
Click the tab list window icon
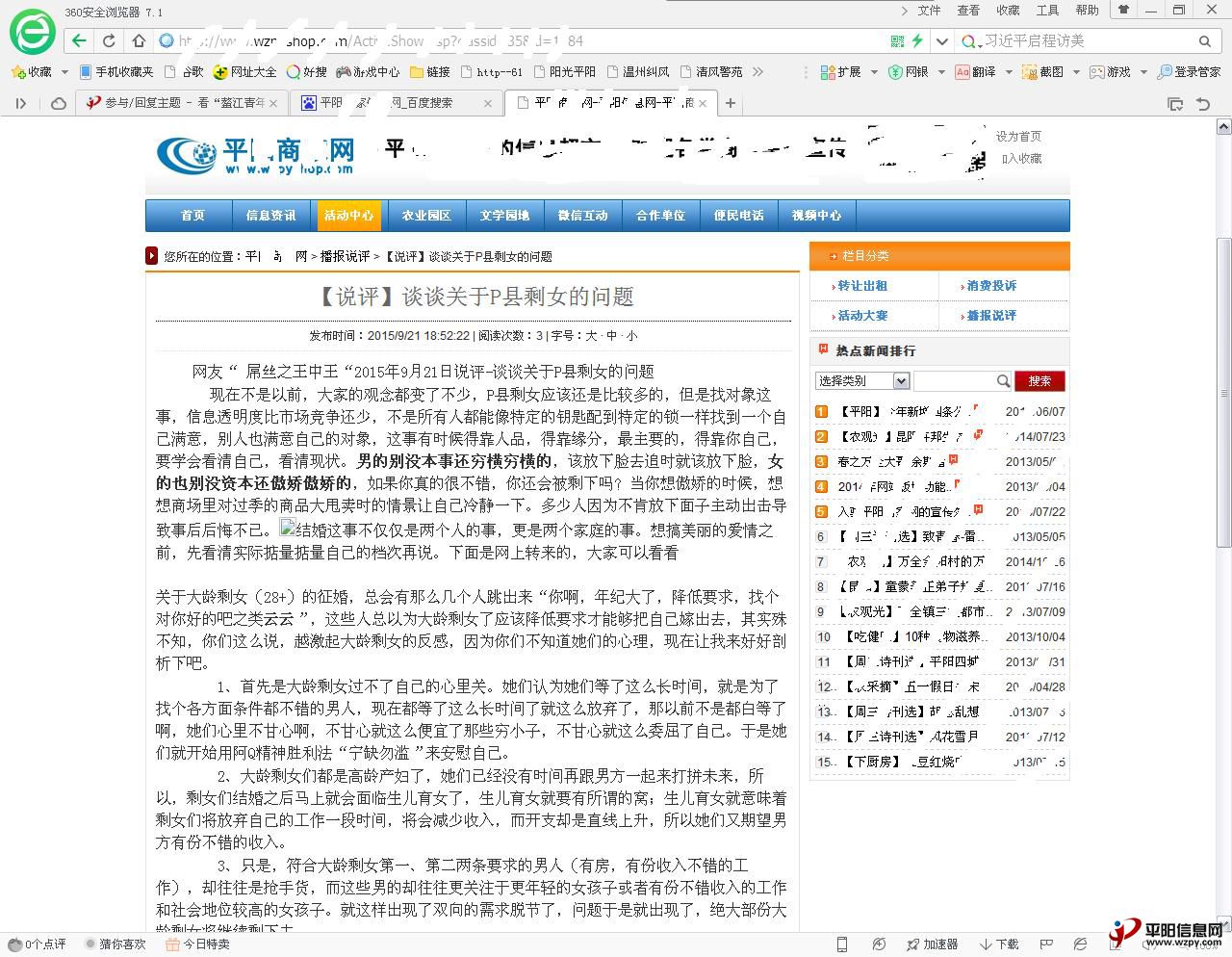[1175, 103]
